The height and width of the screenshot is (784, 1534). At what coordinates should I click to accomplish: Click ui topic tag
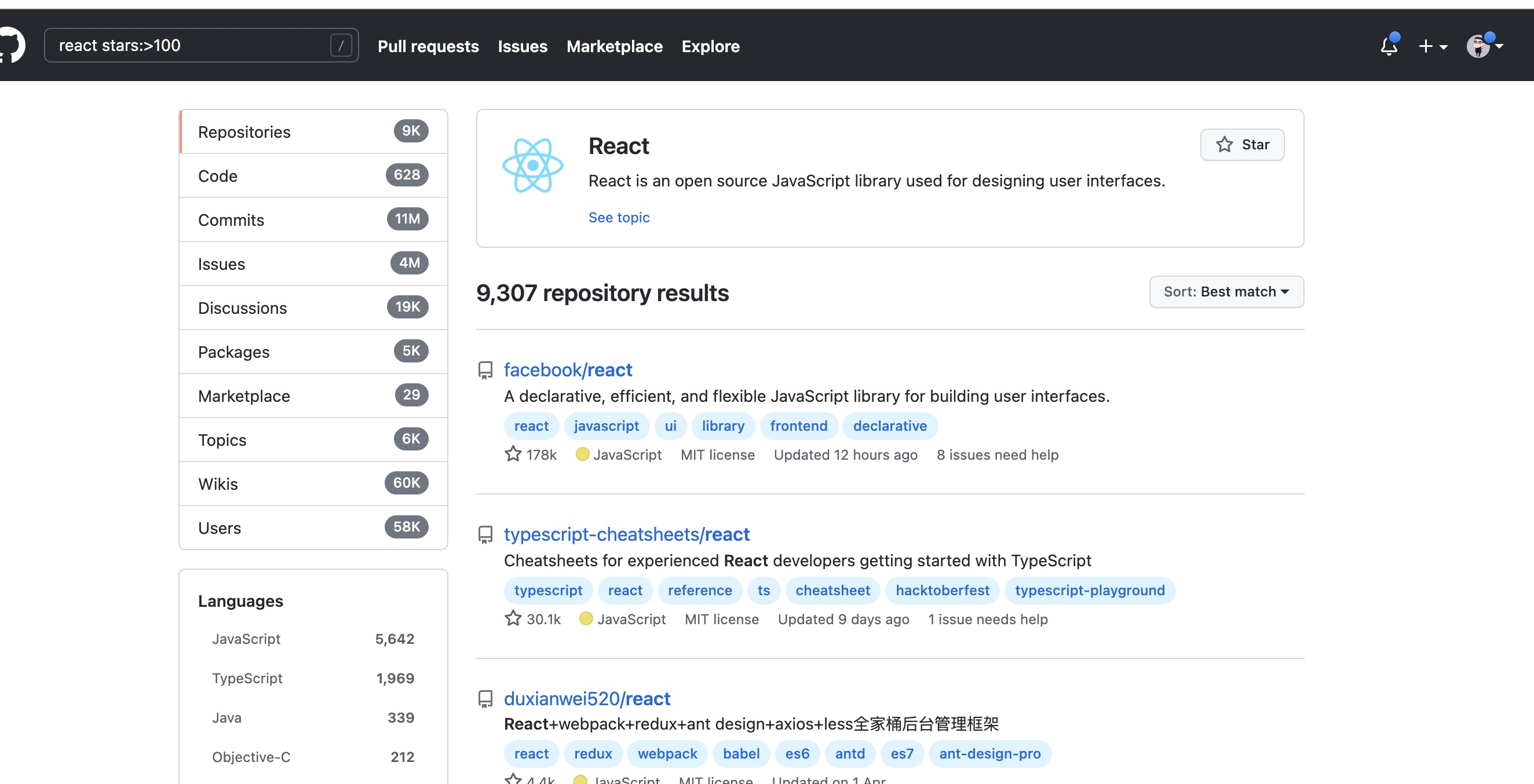coord(670,426)
